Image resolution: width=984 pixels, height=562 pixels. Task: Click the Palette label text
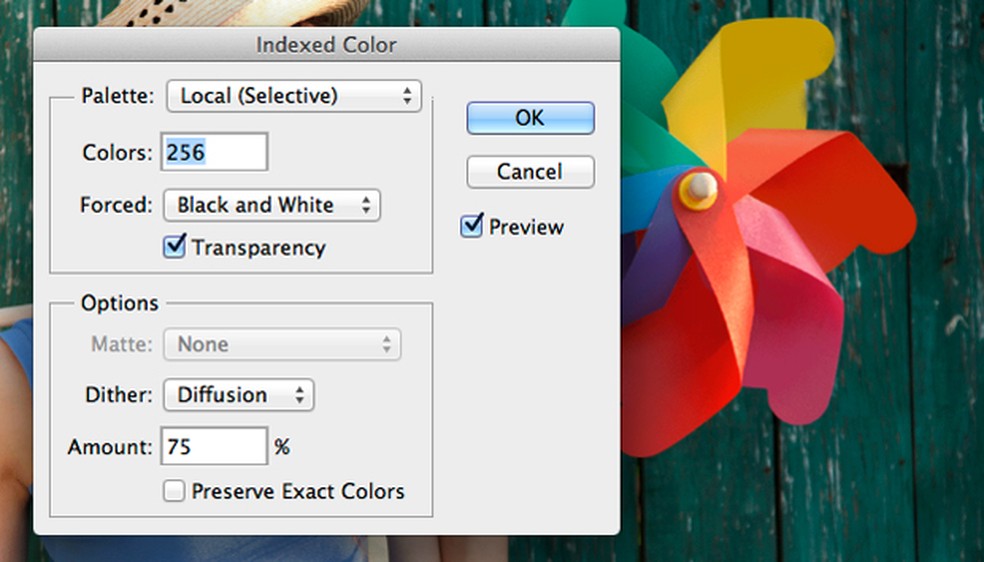(x=118, y=96)
